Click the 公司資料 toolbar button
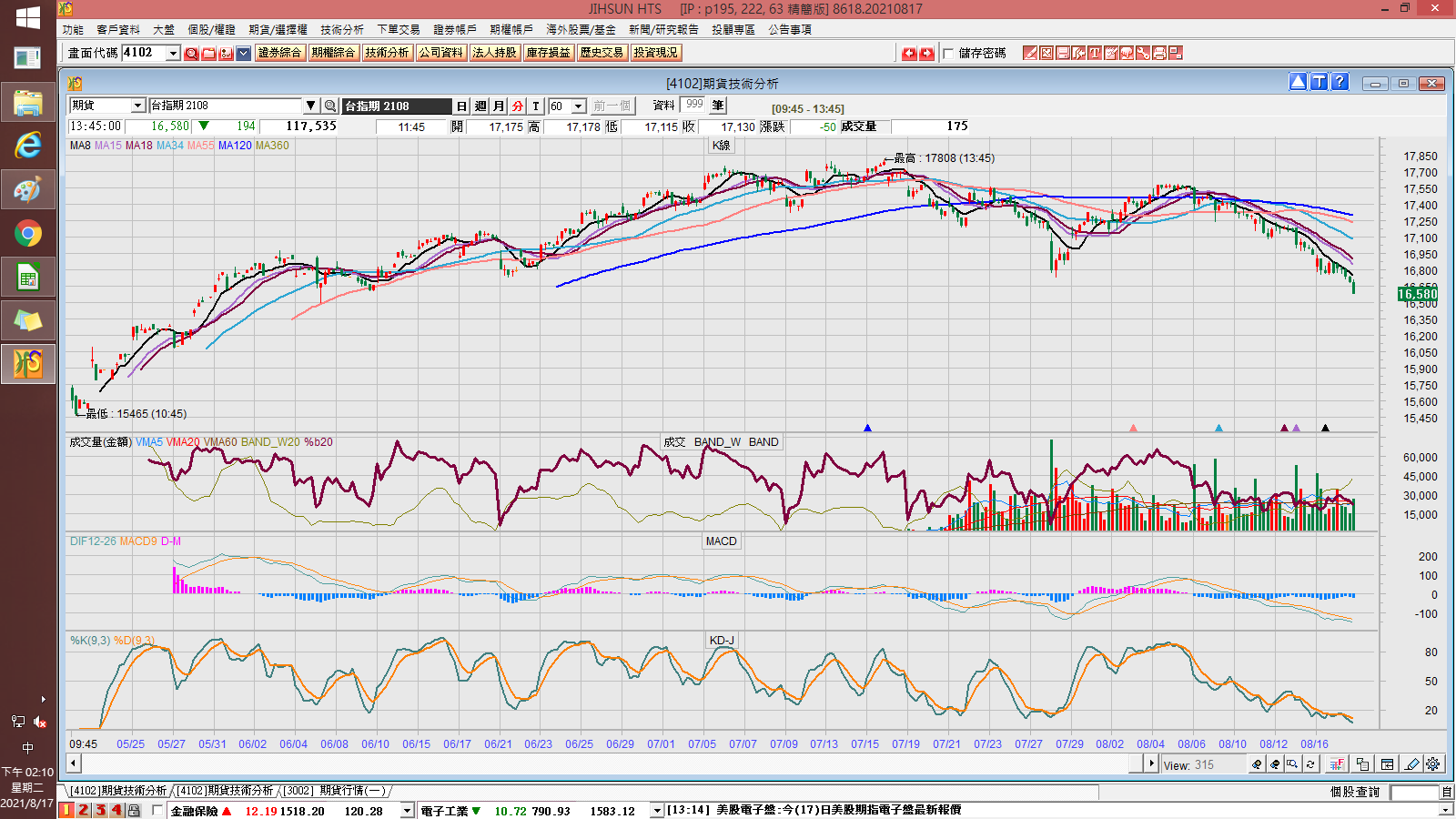The image size is (1456, 819). [440, 53]
